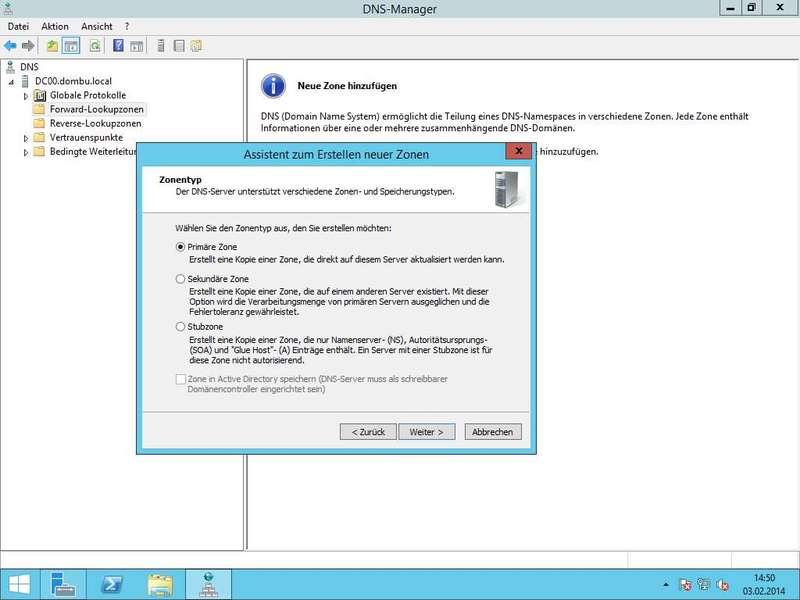Screen dimensions: 800x600
Task: Click the Globale Protokolle log icon
Action: tap(39, 95)
